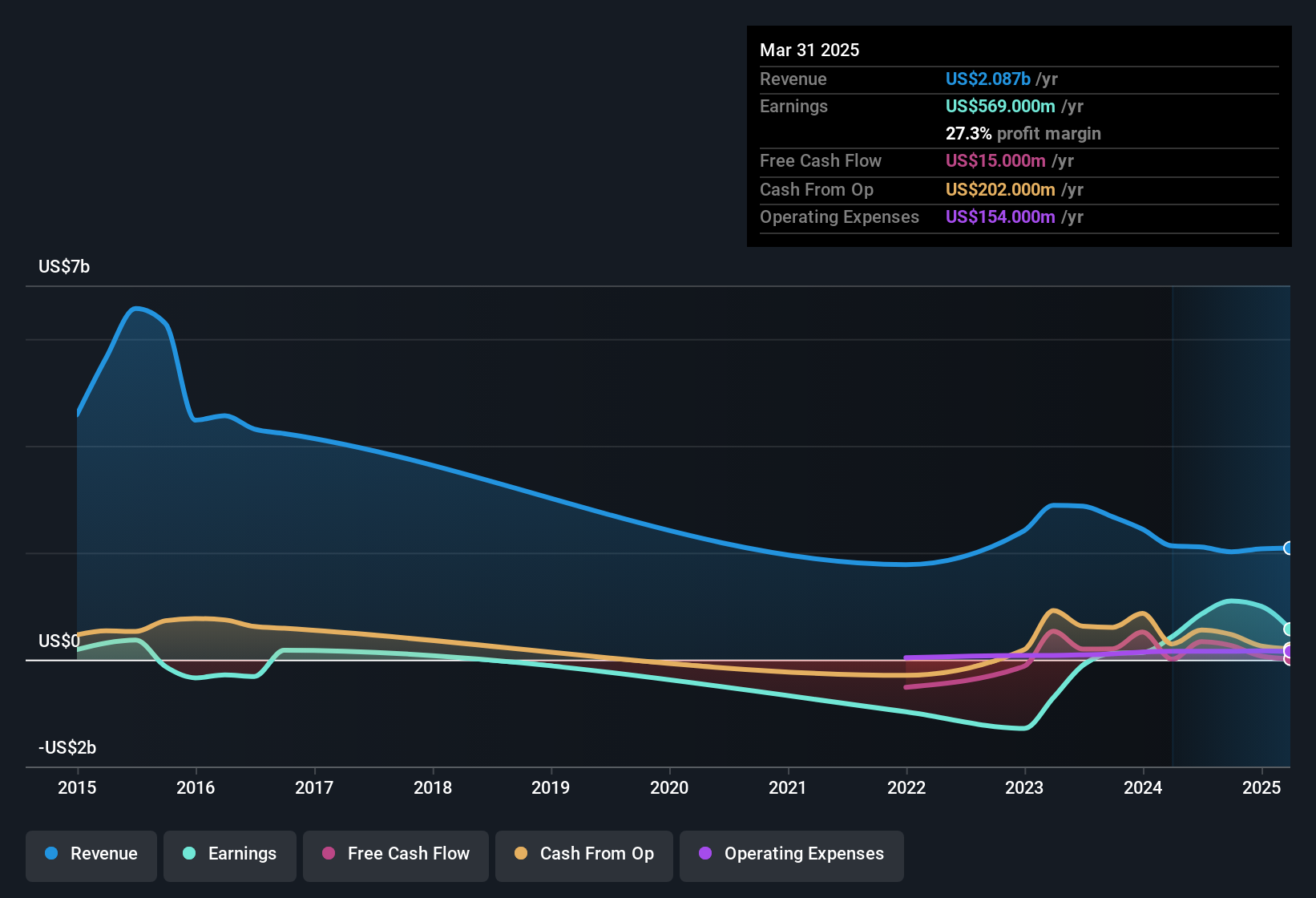Click the 27.3% profit margin text
The width and height of the screenshot is (1316, 898).
pos(1023,133)
